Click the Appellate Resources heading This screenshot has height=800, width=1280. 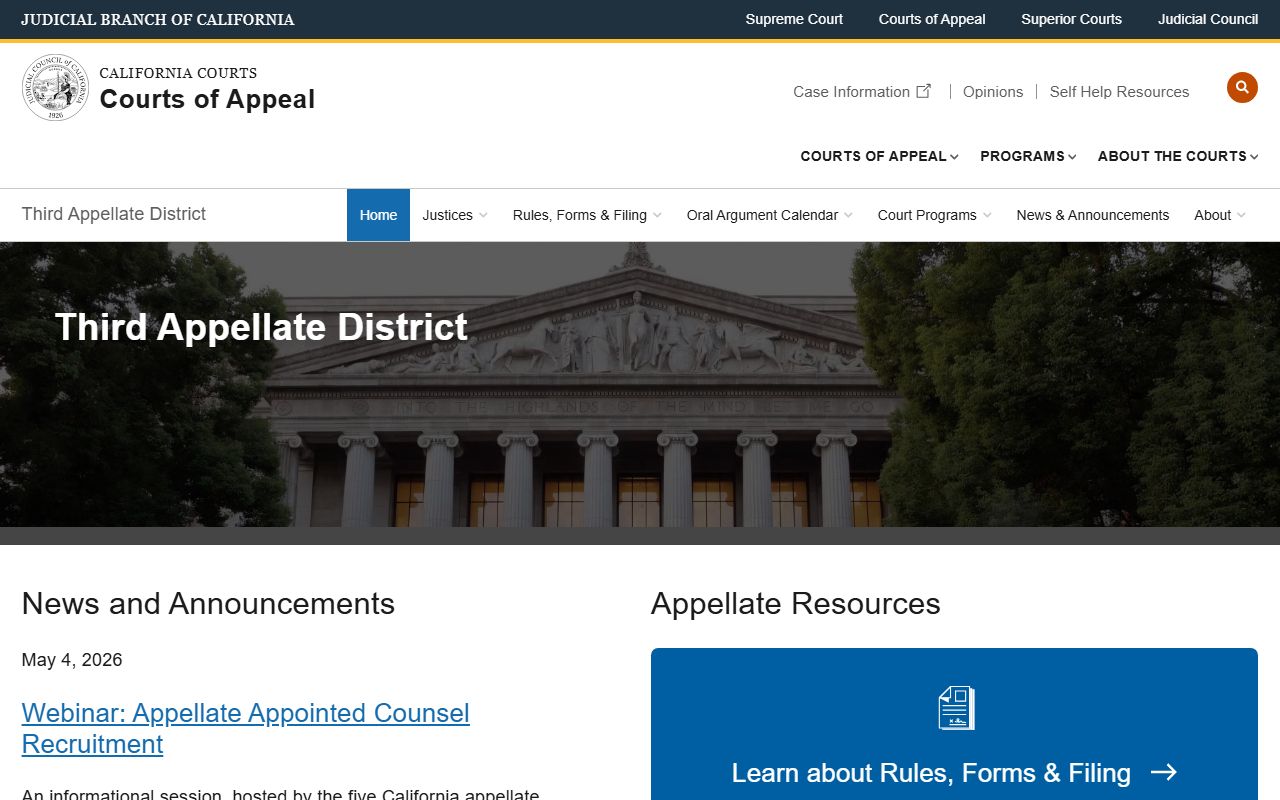pyautogui.click(x=795, y=603)
